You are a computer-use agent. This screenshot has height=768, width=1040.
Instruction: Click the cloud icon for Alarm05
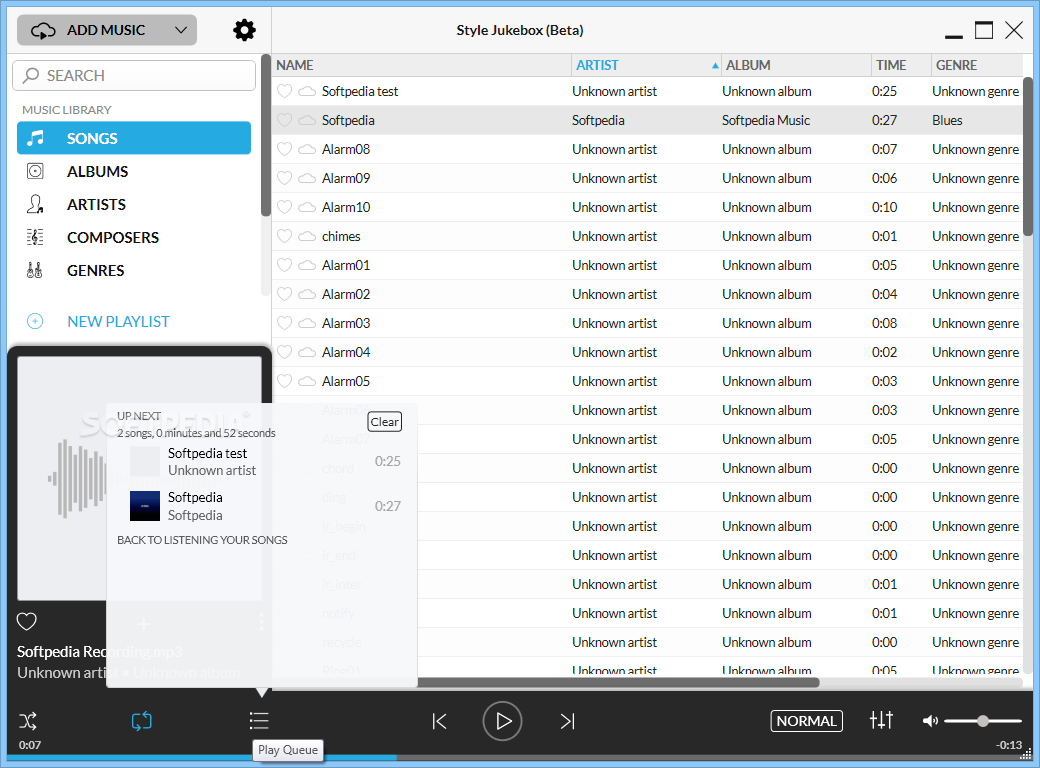306,381
